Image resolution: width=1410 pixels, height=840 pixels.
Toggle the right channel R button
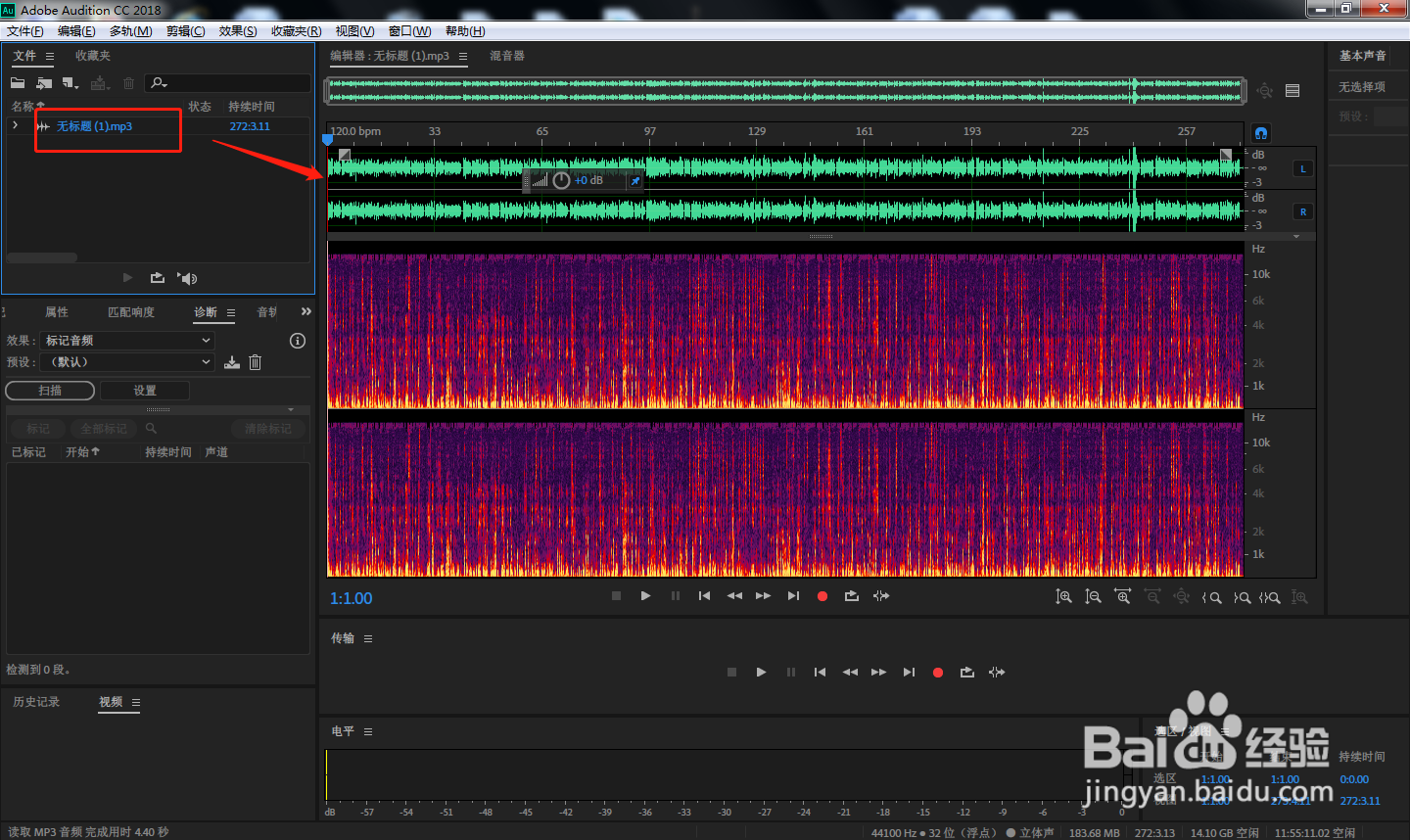1303,211
